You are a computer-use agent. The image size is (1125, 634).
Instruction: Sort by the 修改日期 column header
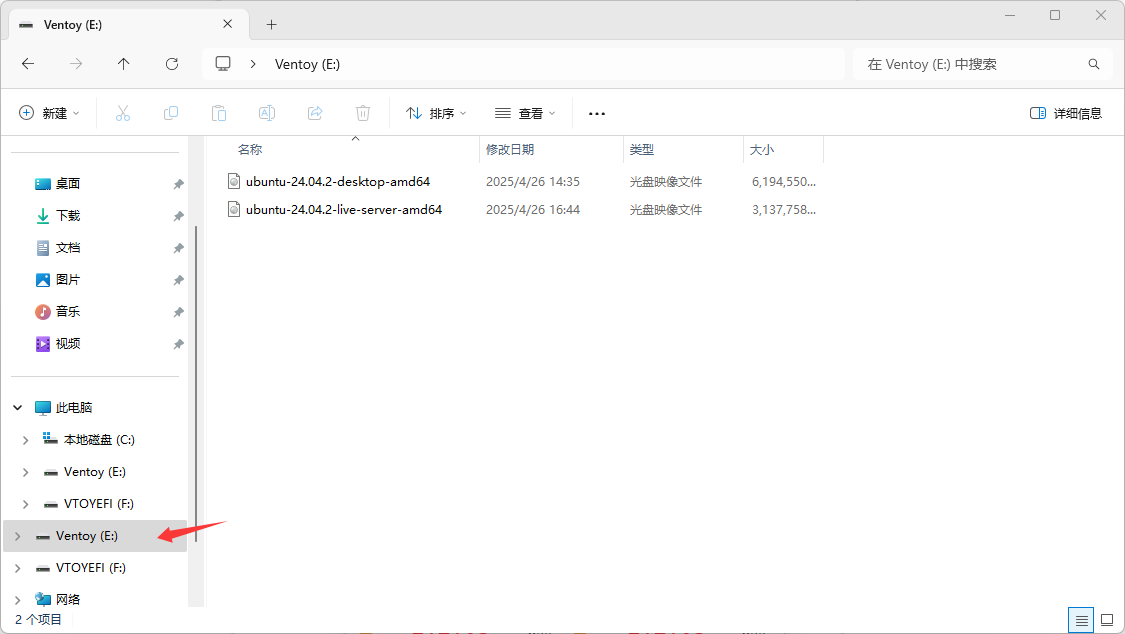pyautogui.click(x=509, y=149)
